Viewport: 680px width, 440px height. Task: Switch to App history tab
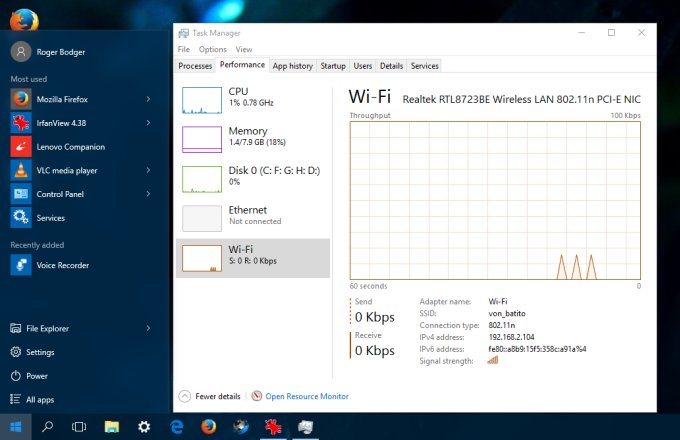click(293, 66)
